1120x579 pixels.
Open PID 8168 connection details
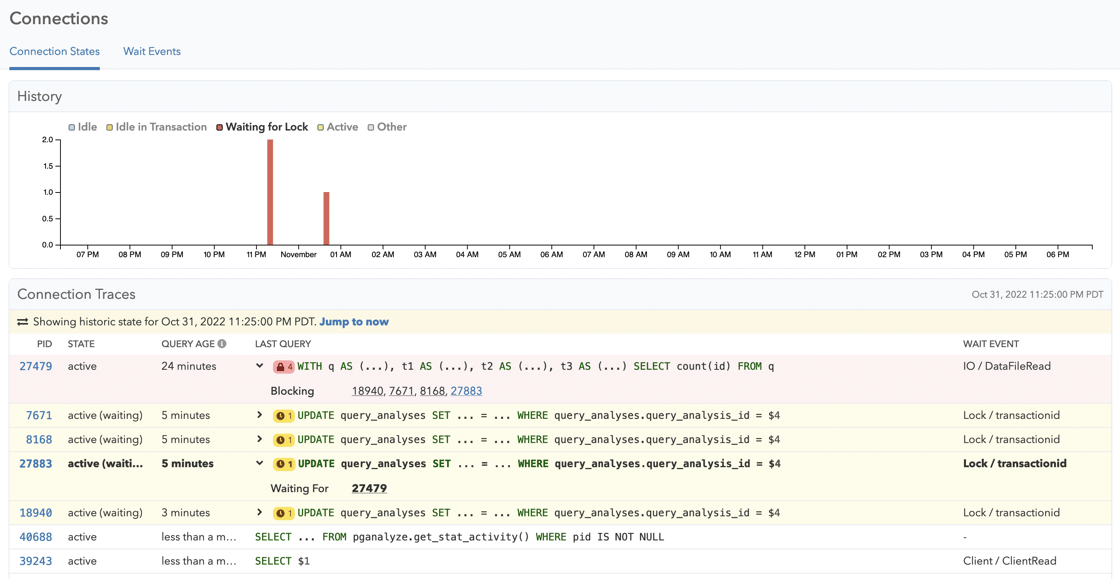[x=39, y=439]
